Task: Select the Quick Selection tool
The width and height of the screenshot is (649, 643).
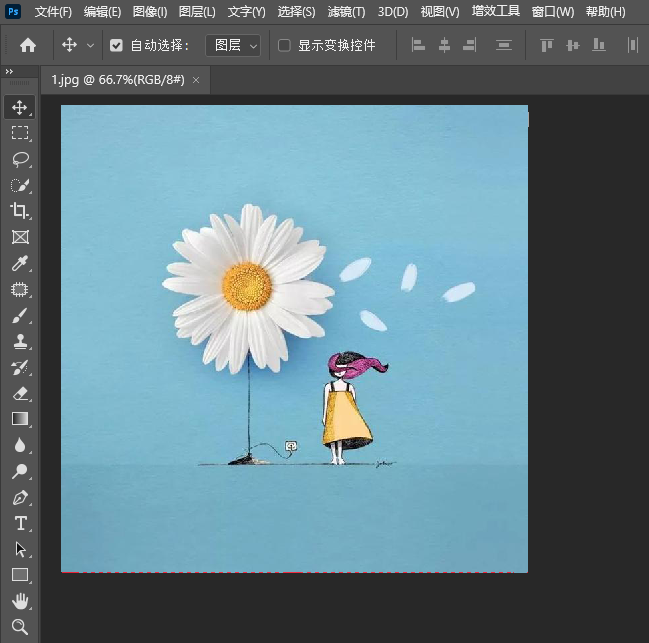Action: point(19,185)
